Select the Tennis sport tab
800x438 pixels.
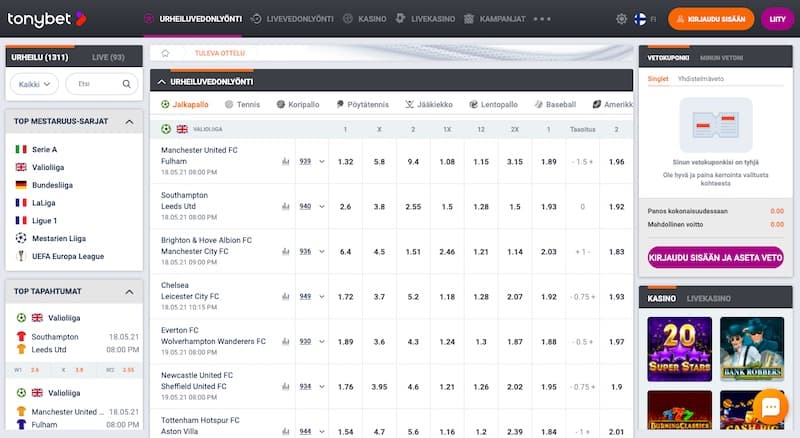click(242, 104)
